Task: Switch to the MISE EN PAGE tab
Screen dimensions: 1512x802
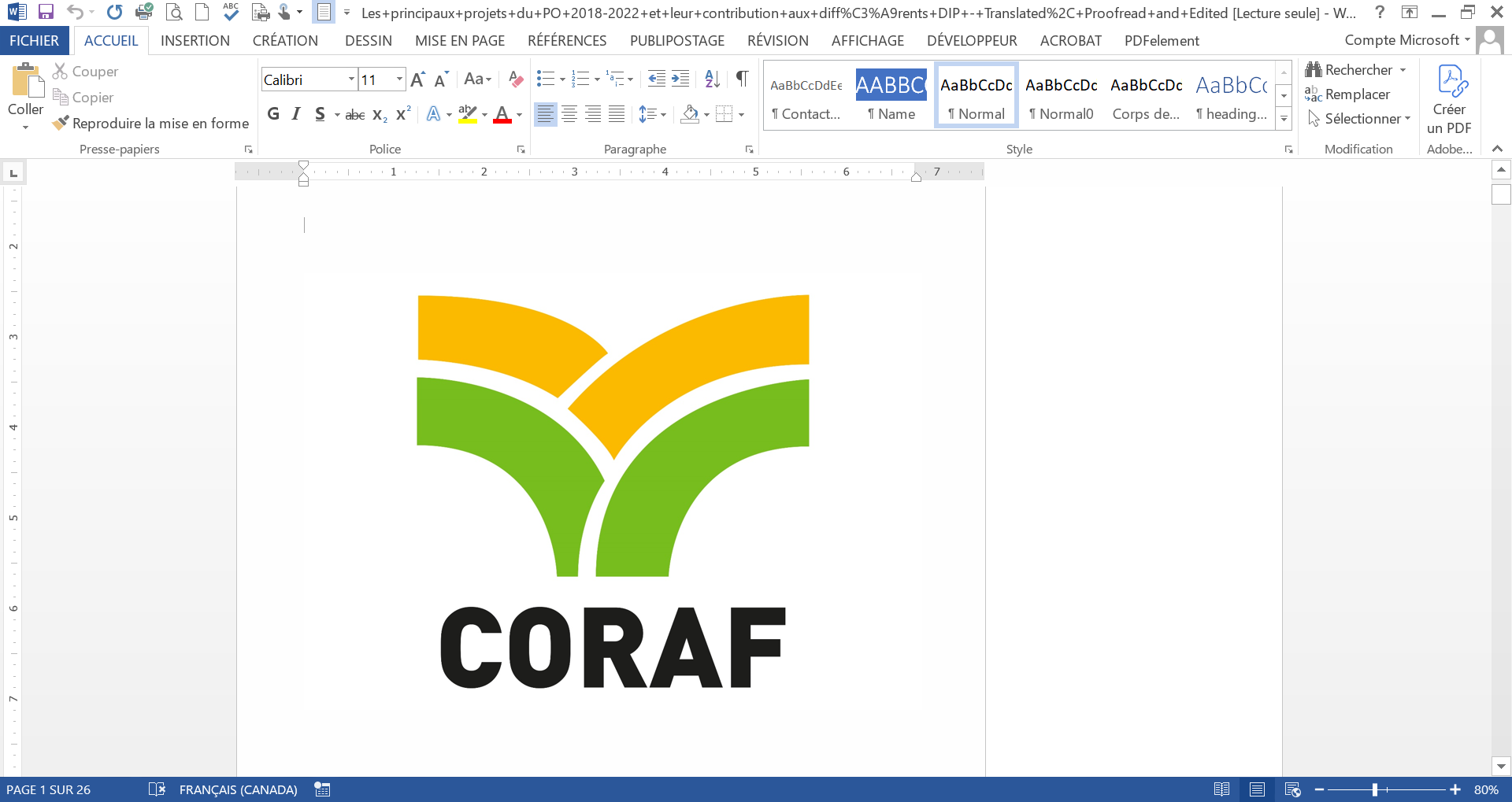Action: coord(460,41)
